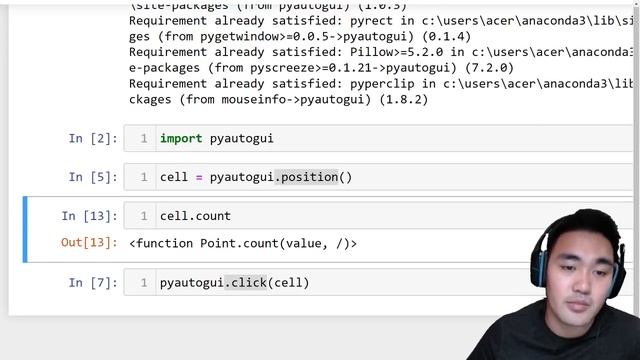Click the Out[13]: output prompt
640x360 pixels.
(x=89, y=242)
